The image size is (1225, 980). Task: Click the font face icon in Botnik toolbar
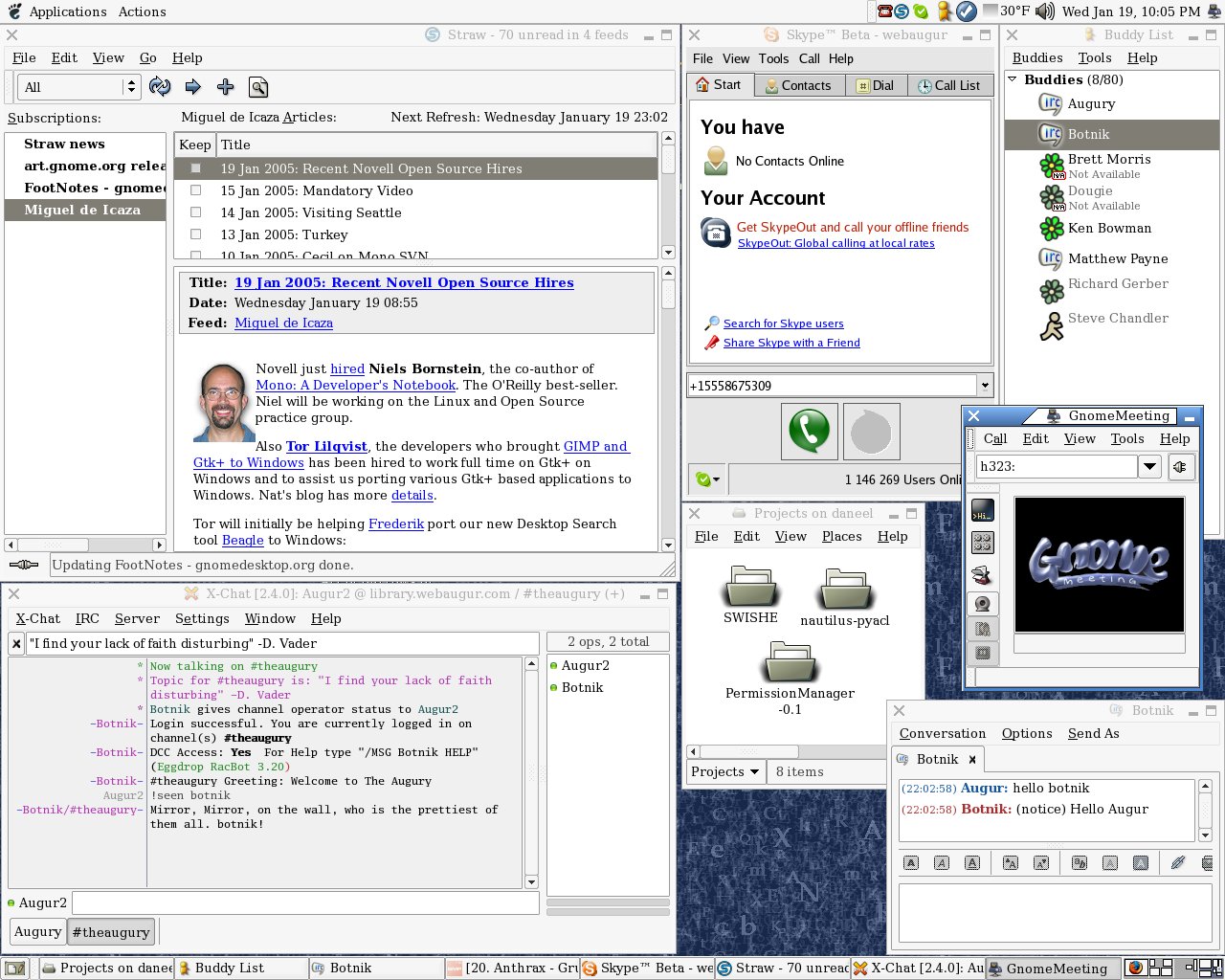coord(1080,862)
